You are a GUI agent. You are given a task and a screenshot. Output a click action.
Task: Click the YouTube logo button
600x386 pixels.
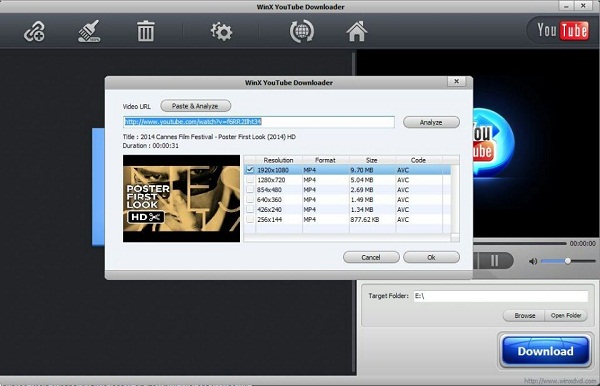562,30
